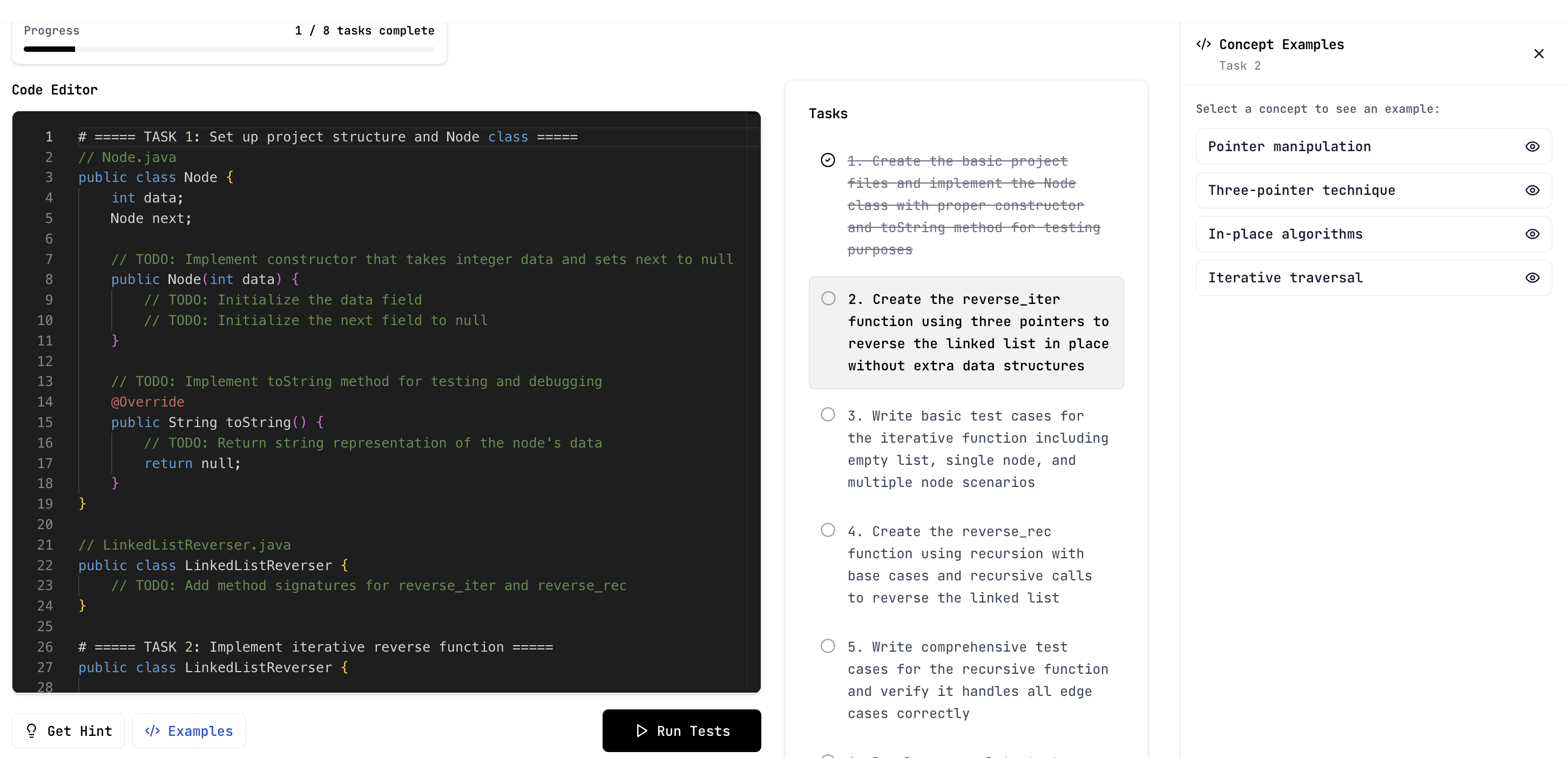This screenshot has width=1568, height=758.
Task: Toggle eye icon next to In-place algorithms
Action: tap(1532, 234)
